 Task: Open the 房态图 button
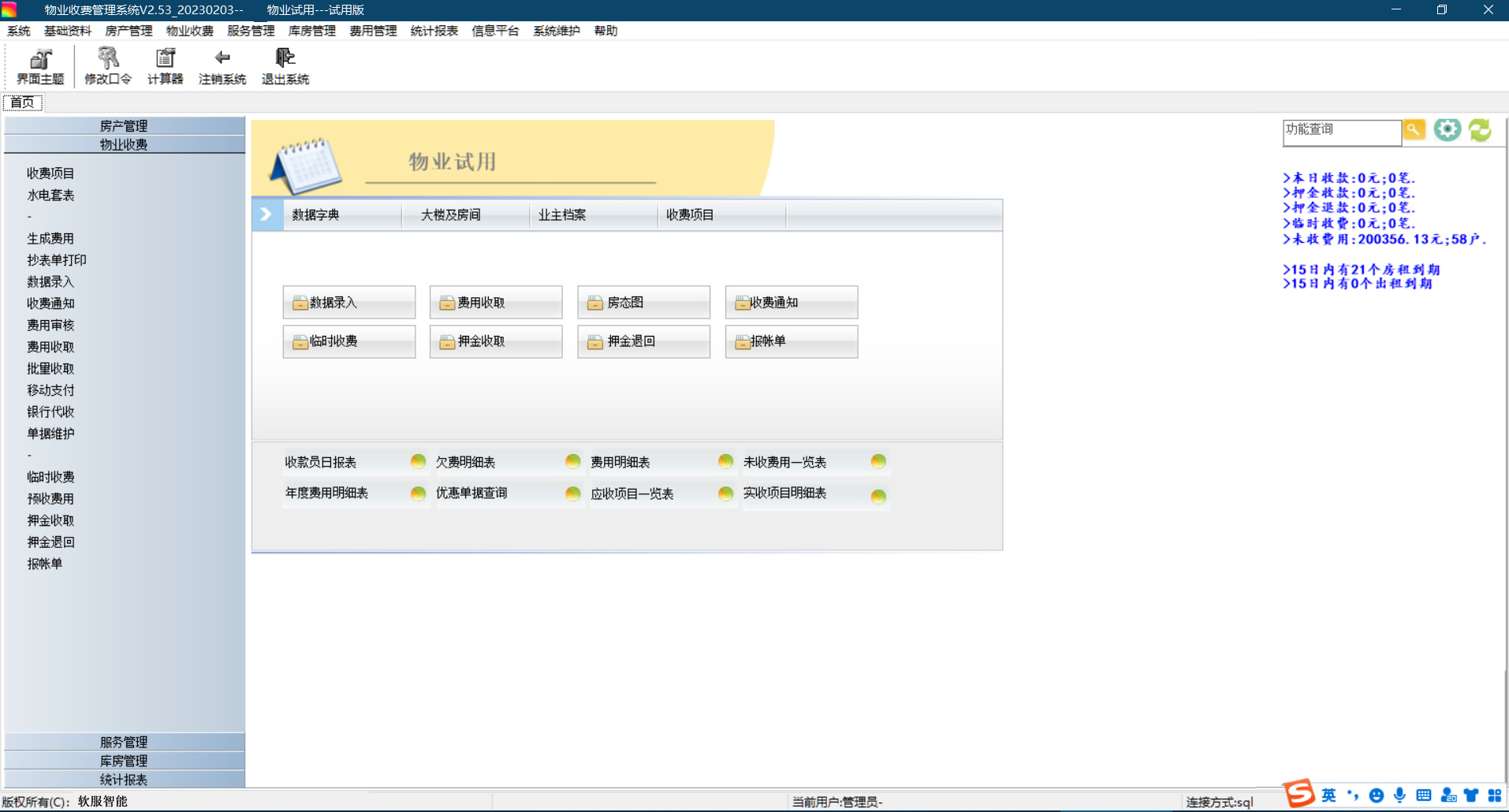643,303
